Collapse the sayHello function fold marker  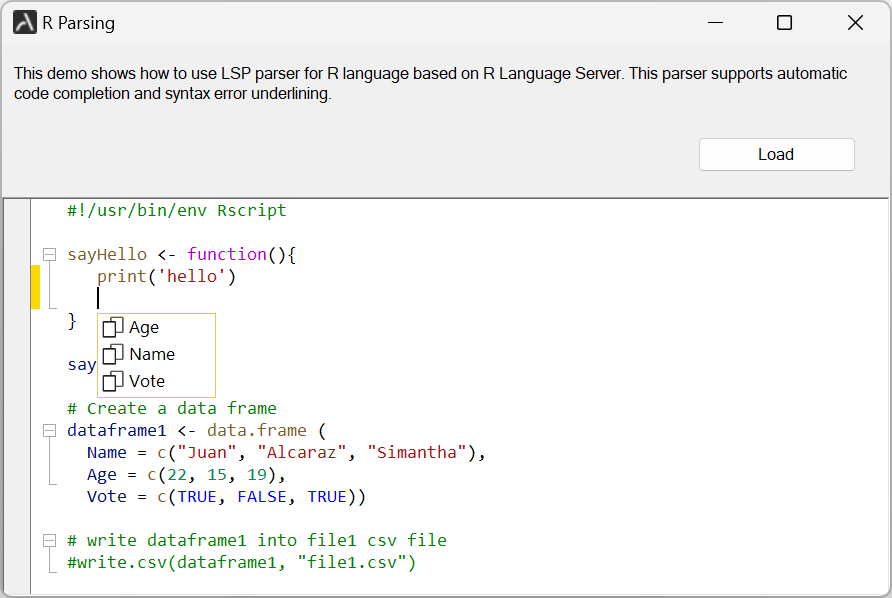50,254
